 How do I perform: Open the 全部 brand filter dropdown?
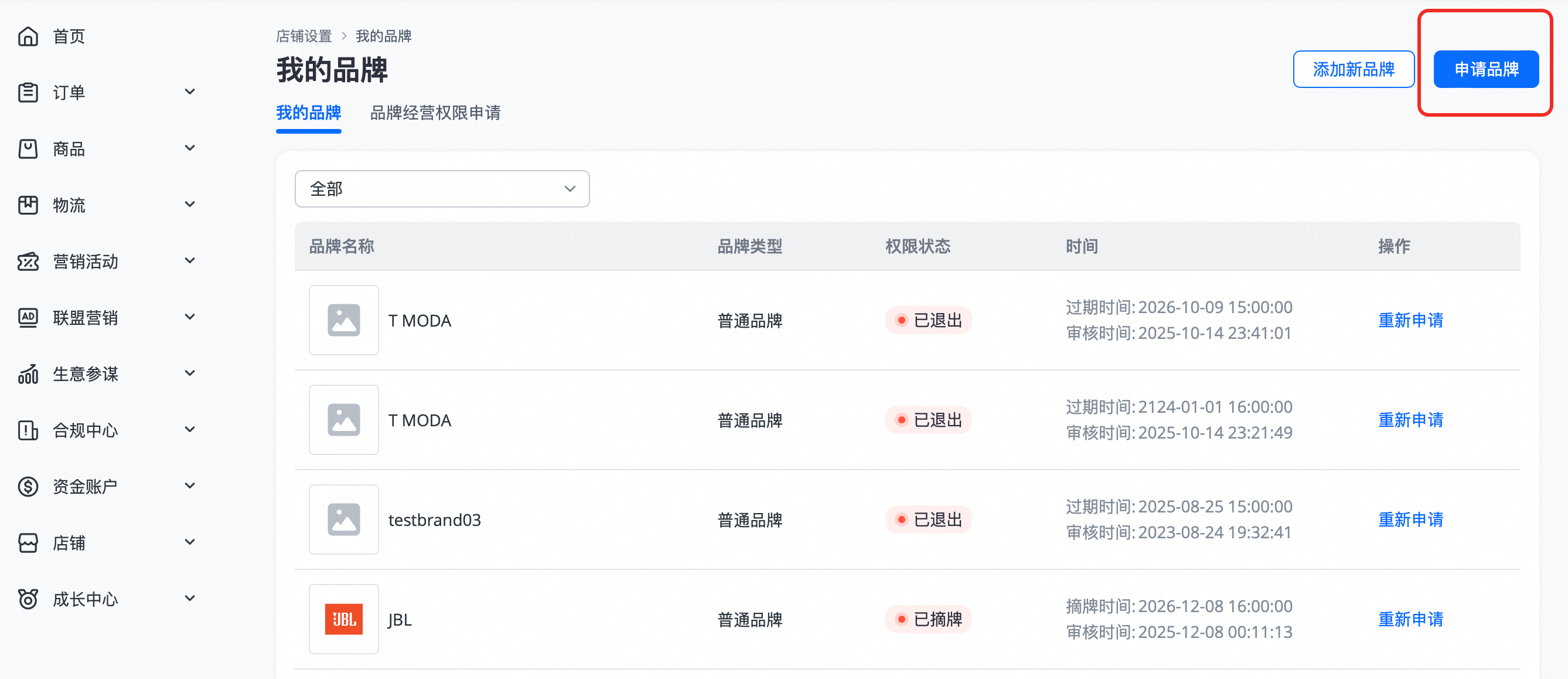442,189
